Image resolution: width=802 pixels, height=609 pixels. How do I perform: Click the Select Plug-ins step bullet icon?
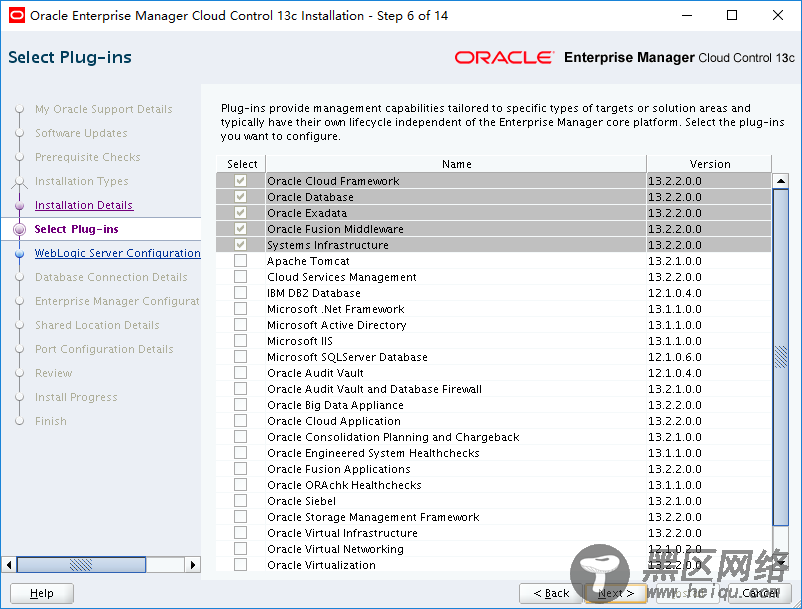click(19, 229)
